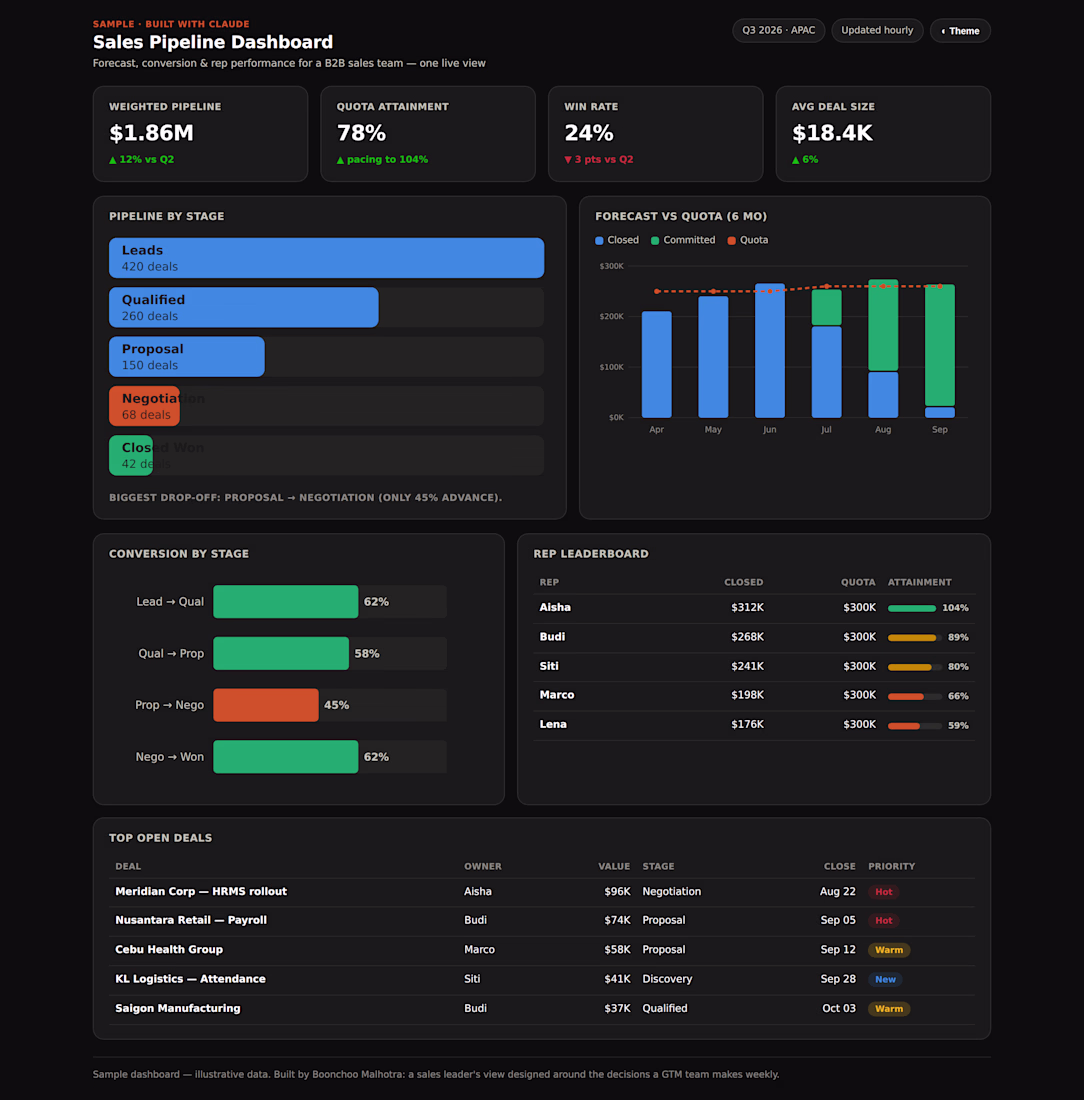
Task: Click the April closed bar in chart
Action: 657,365
